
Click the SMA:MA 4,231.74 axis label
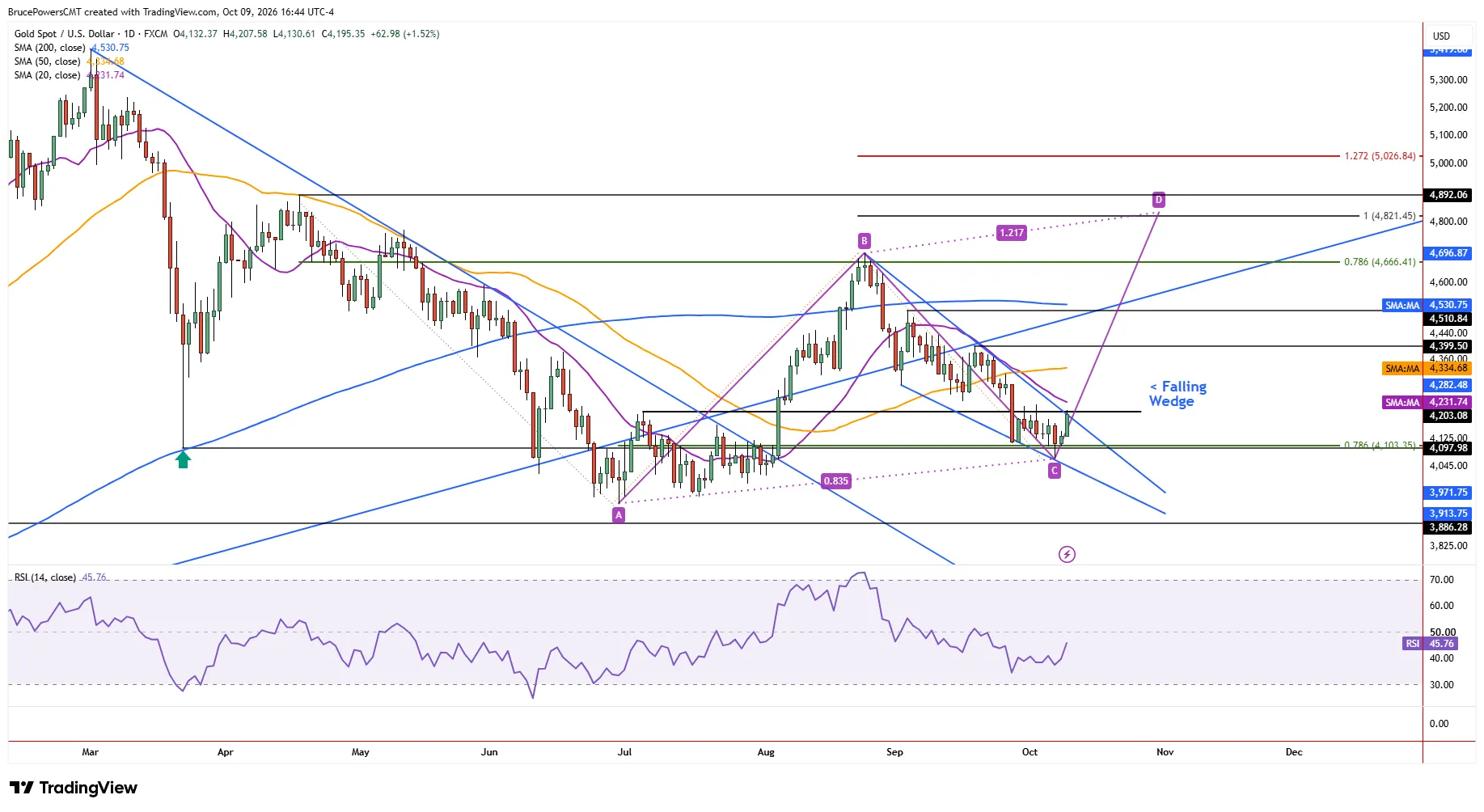coord(1427,402)
